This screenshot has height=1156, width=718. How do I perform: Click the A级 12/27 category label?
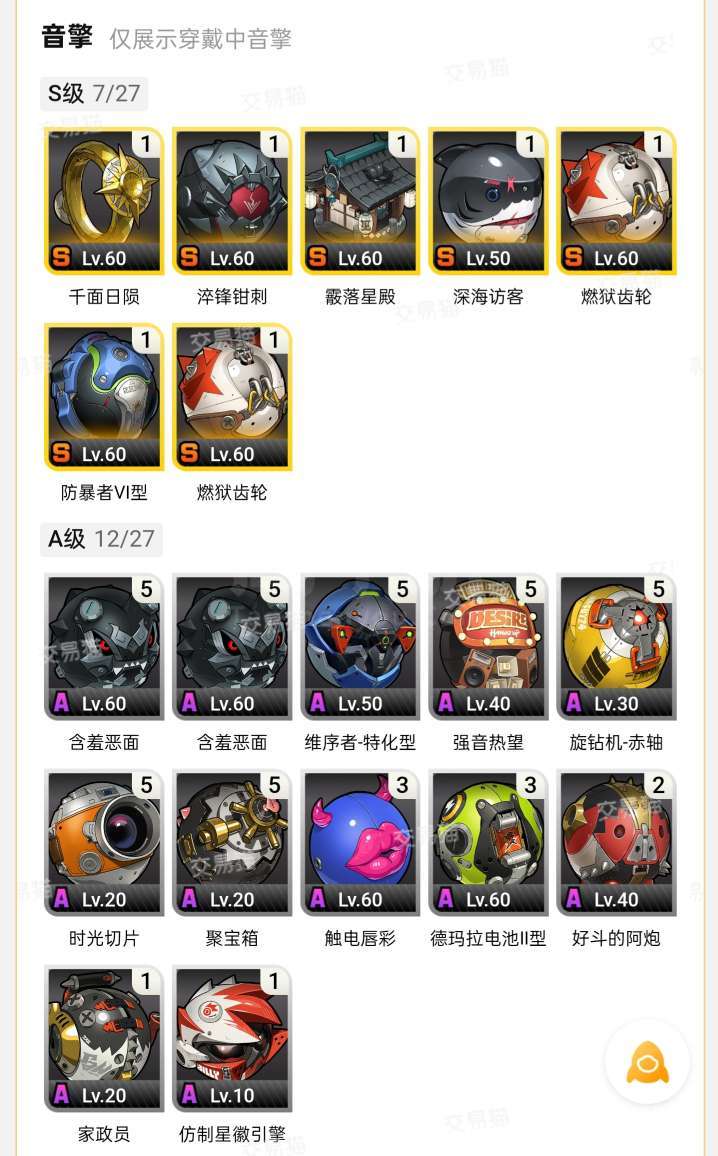click(x=101, y=539)
